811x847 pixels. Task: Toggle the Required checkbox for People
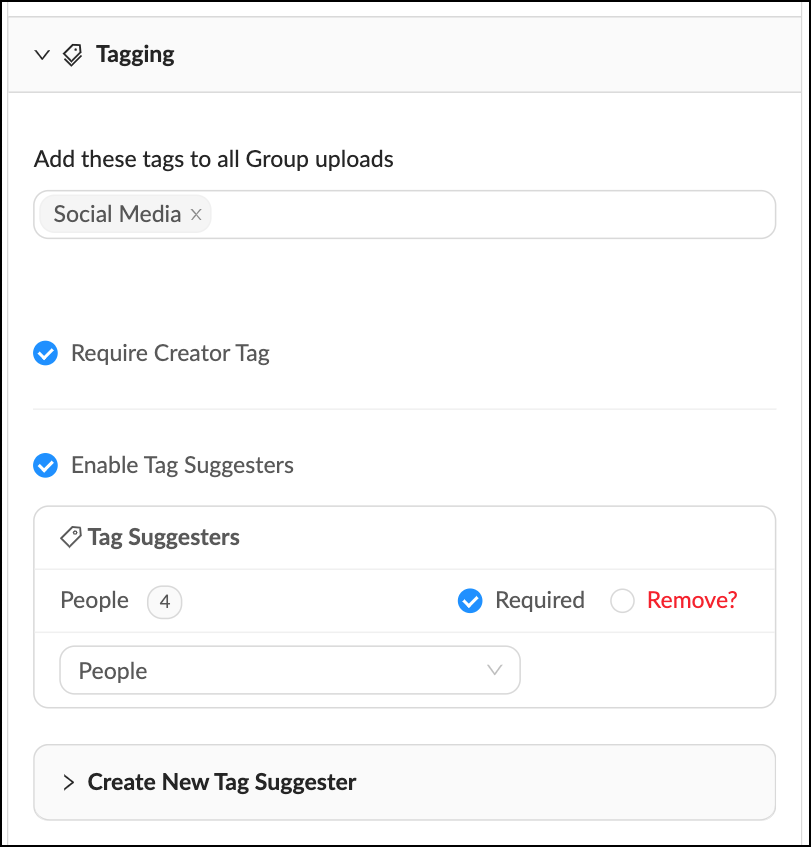470,601
